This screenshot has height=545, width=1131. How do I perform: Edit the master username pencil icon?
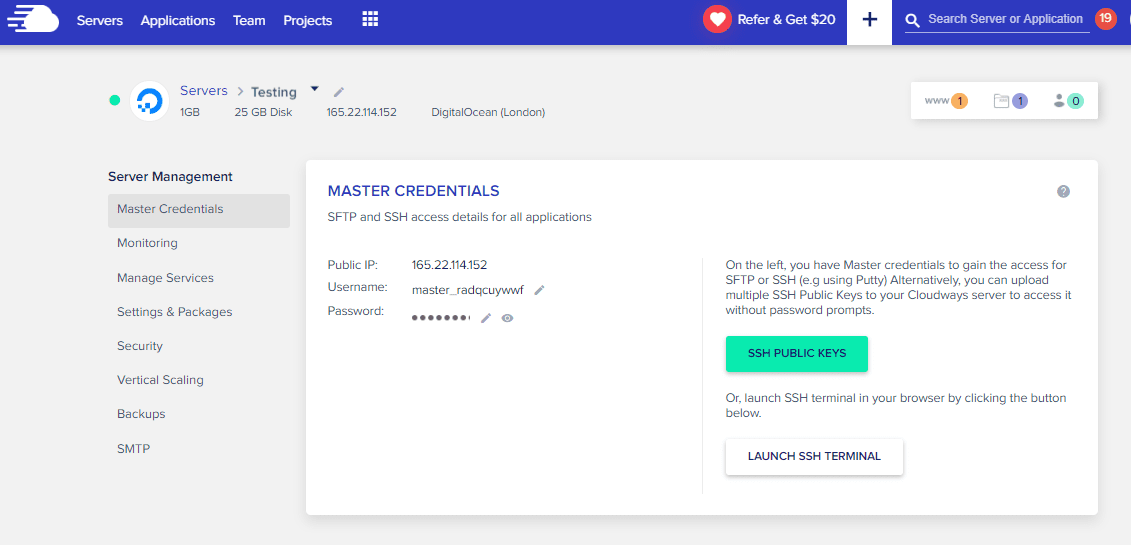pyautogui.click(x=539, y=290)
